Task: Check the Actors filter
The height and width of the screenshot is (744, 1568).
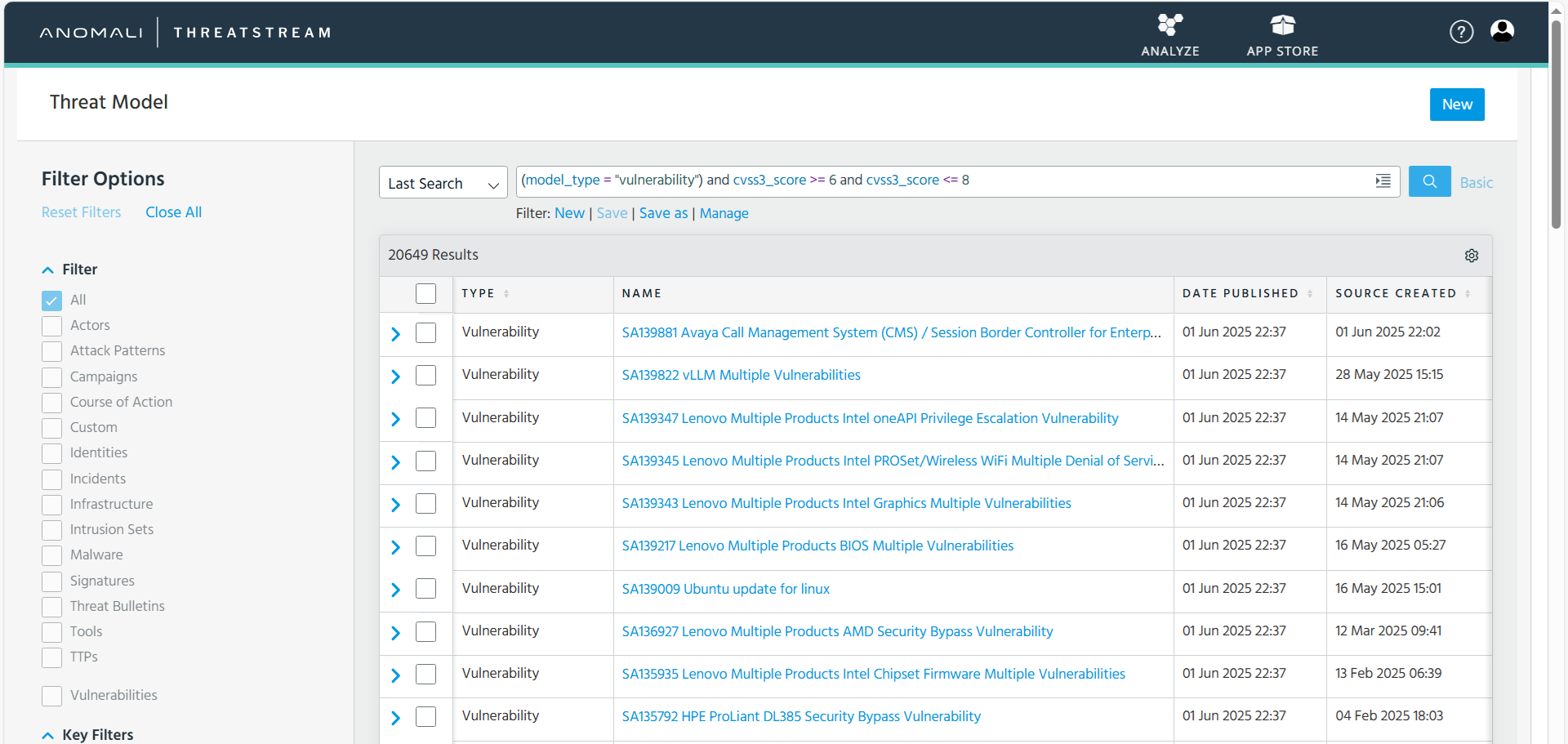Action: (x=51, y=326)
